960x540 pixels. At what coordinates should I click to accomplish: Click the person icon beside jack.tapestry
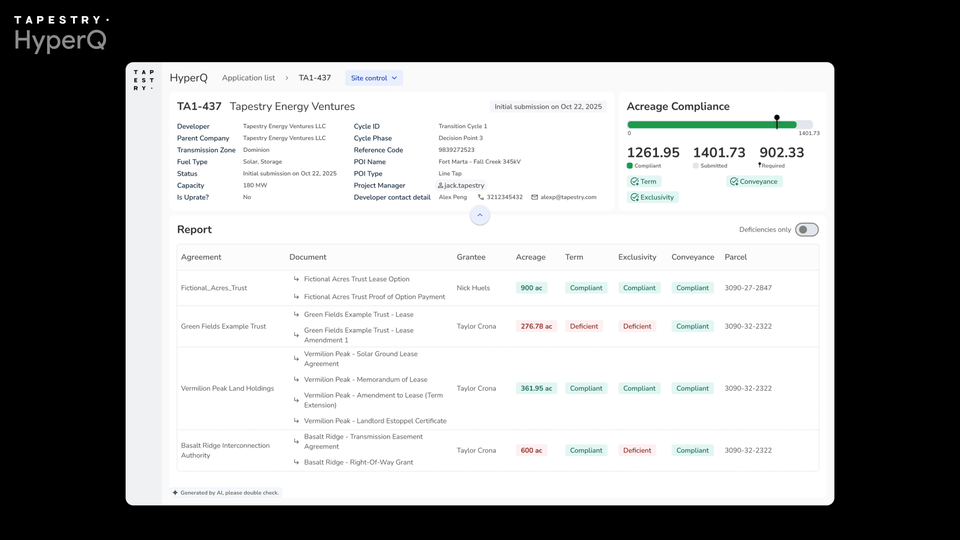(441, 186)
